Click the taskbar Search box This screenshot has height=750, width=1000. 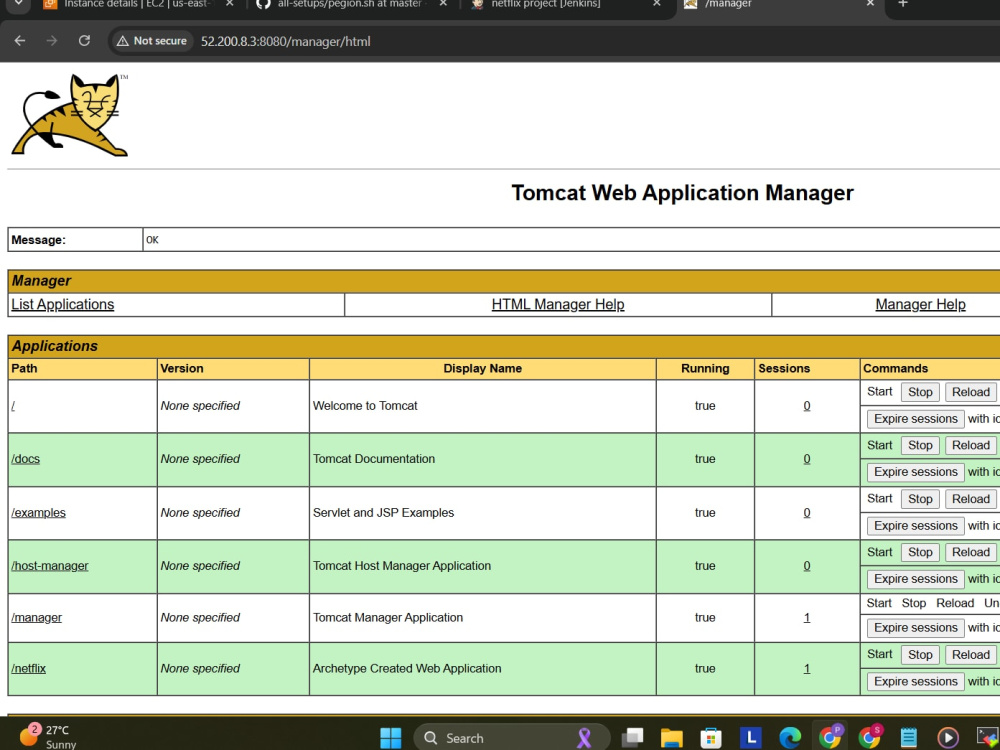[x=510, y=738]
